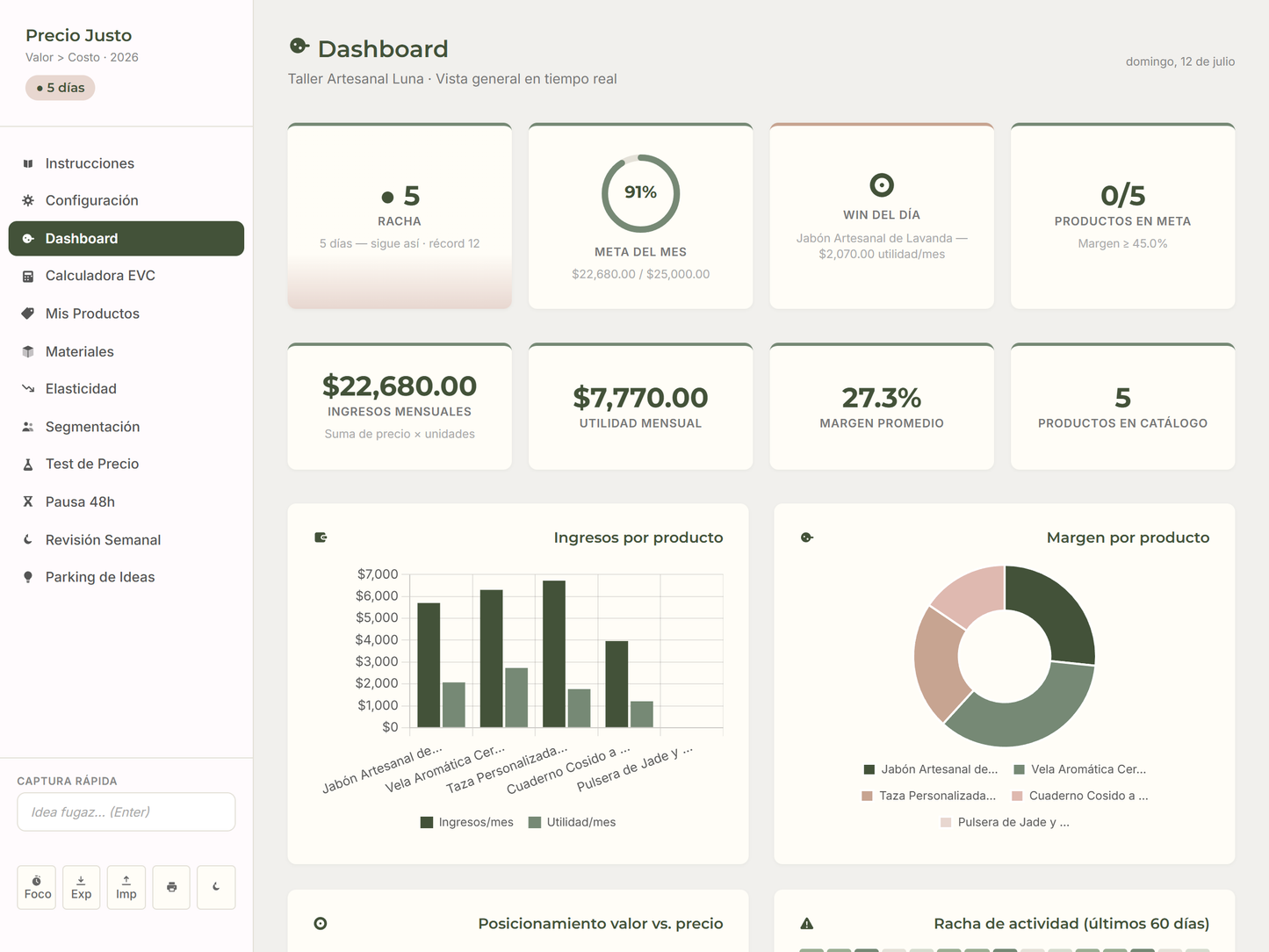The width and height of the screenshot is (1269, 952).
Task: Toggle the Ingresos/mes legend swatch
Action: tap(427, 823)
